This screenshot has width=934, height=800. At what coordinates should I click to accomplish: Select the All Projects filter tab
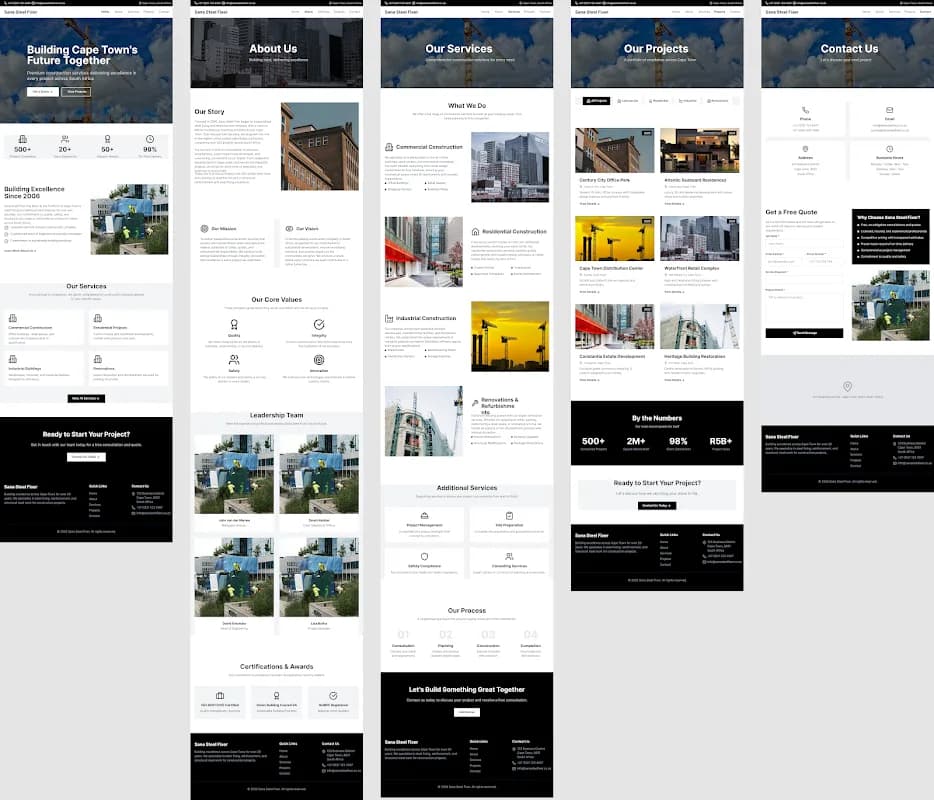[x=596, y=101]
